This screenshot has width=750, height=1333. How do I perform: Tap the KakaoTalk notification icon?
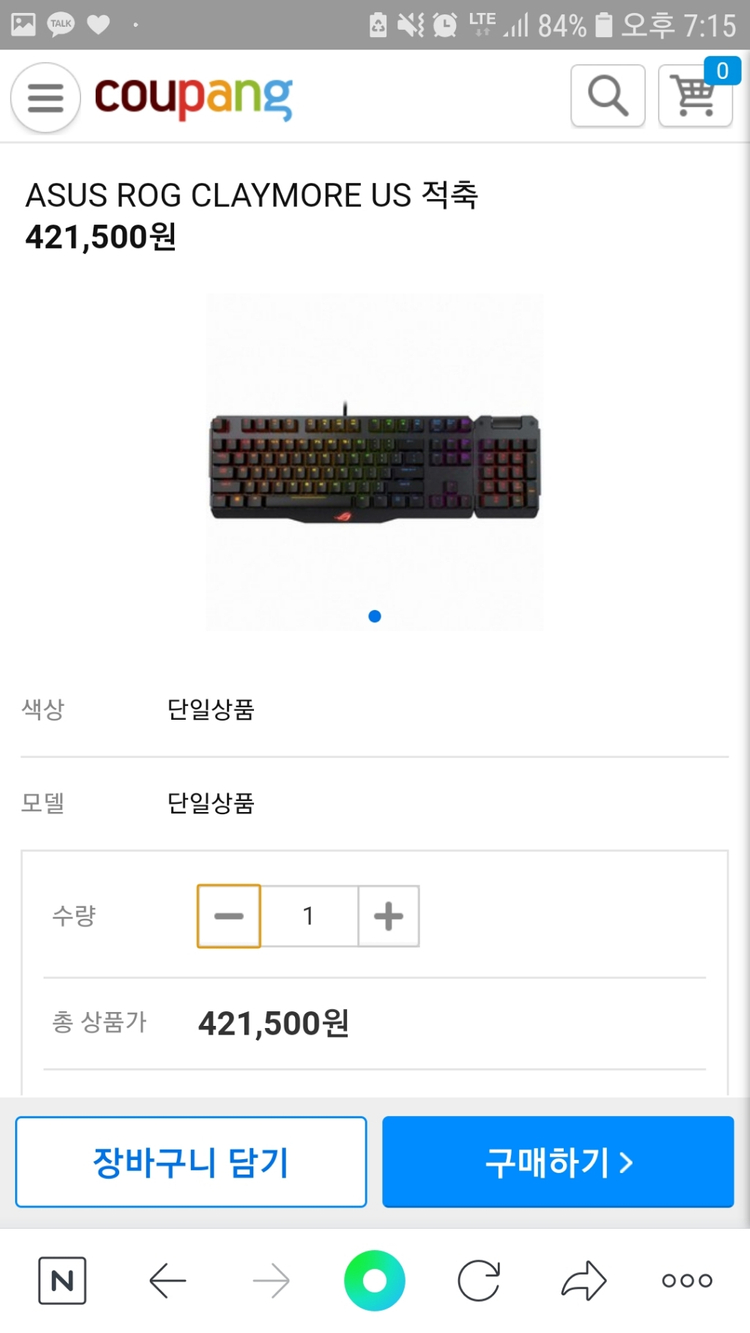click(61, 24)
